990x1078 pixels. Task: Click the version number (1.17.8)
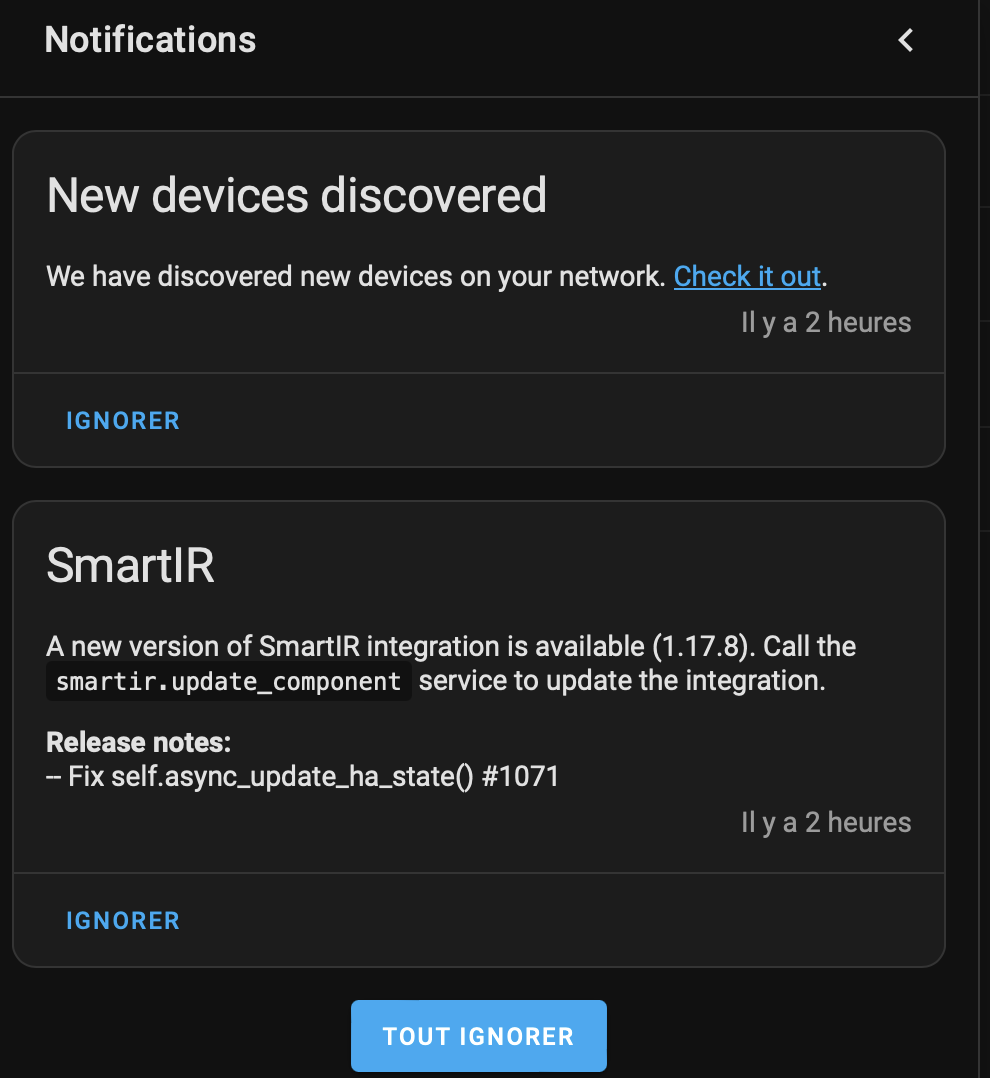700,646
